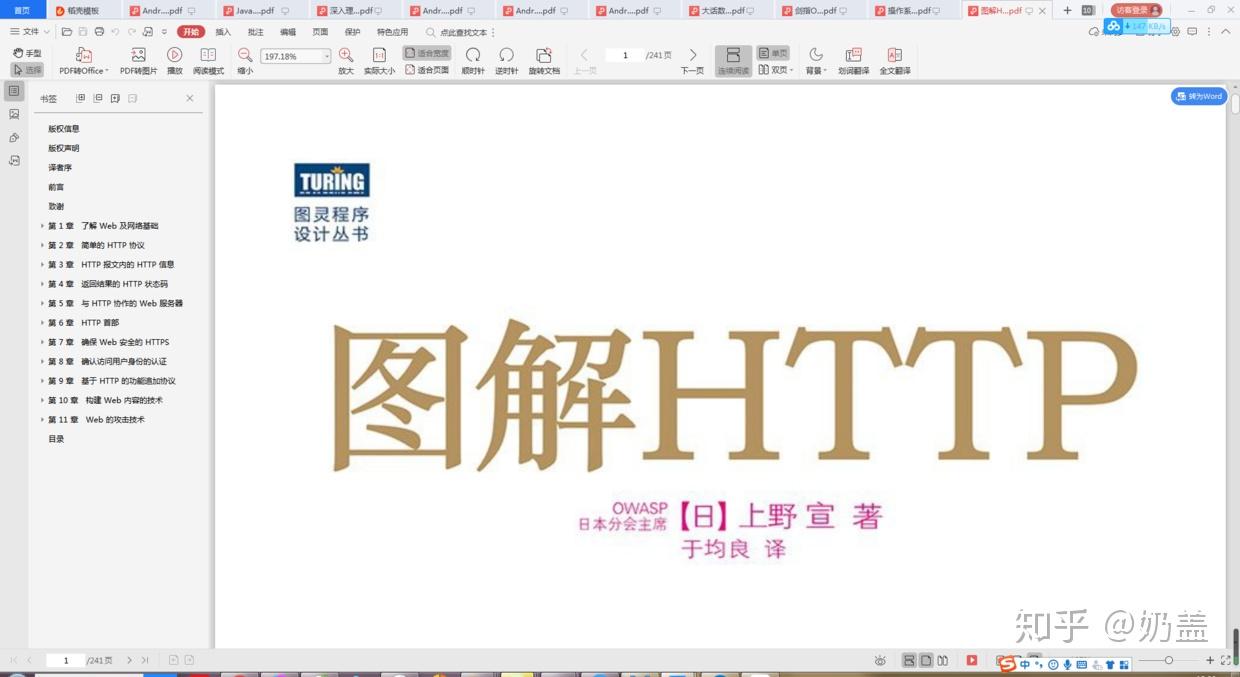The height and width of the screenshot is (677, 1240).
Task: Open the bookmarks sidebar panel icon
Action: (14, 91)
